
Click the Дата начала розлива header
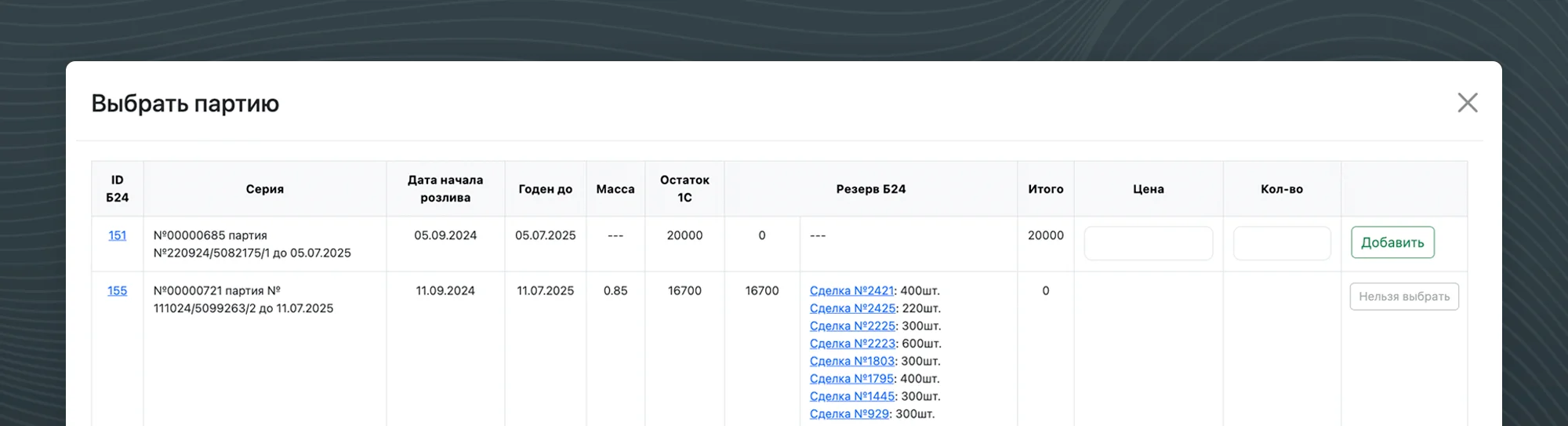[x=445, y=189]
